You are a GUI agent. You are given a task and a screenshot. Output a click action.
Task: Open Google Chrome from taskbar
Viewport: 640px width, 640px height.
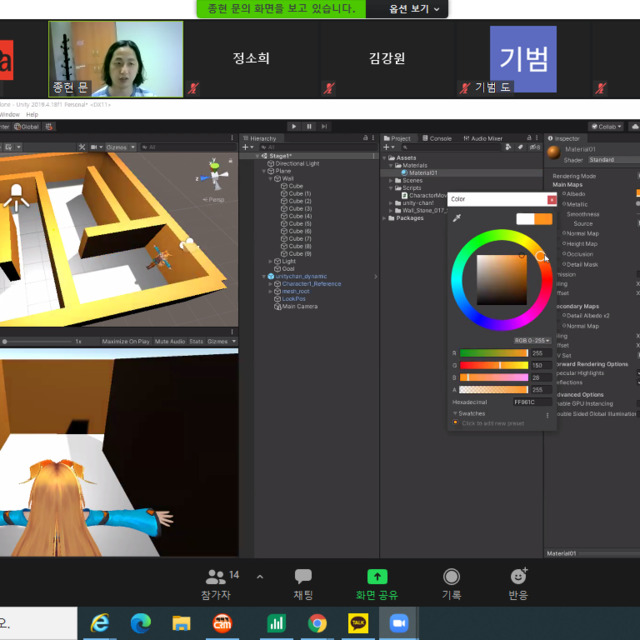pos(317,623)
